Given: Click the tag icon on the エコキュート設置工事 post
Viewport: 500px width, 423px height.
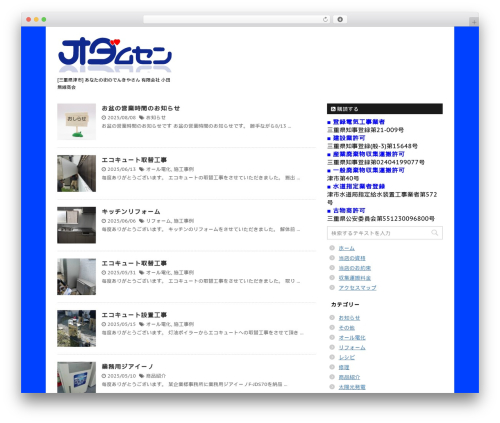Looking at the screenshot, I should 142,324.
